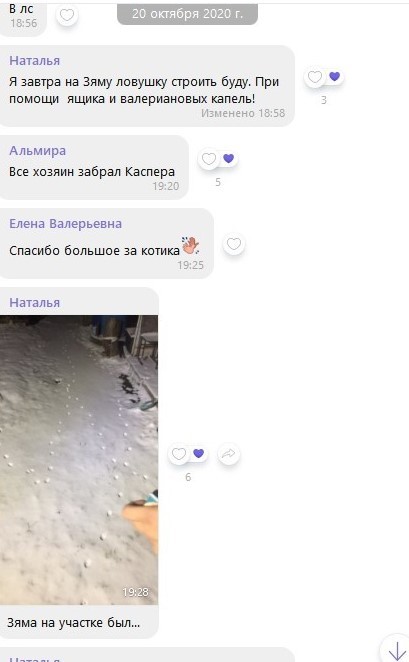Like Наталья's snow photo message
The height and width of the screenshot is (662, 409).
click(x=179, y=454)
